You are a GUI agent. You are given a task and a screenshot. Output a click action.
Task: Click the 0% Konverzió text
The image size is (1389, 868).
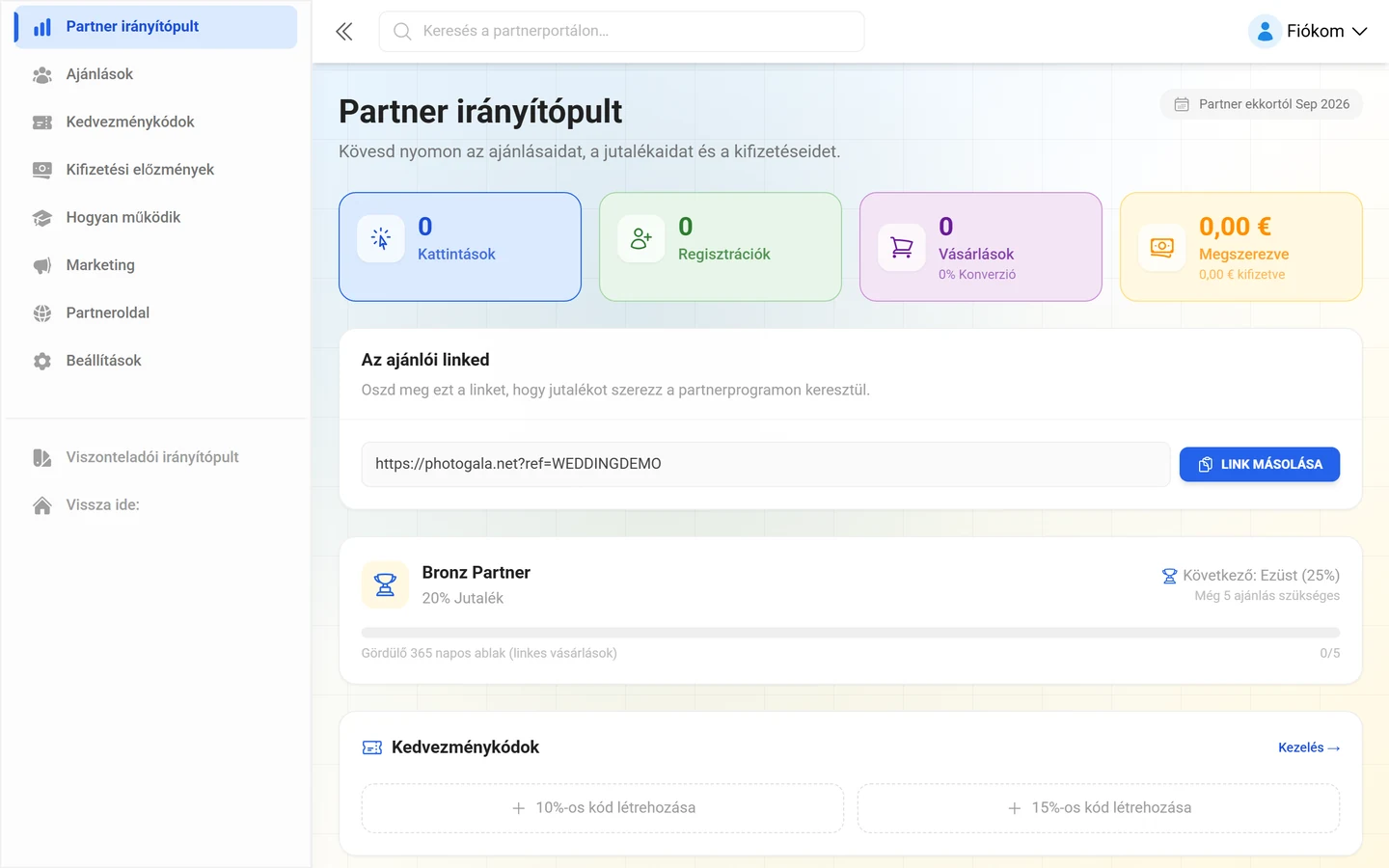977,275
